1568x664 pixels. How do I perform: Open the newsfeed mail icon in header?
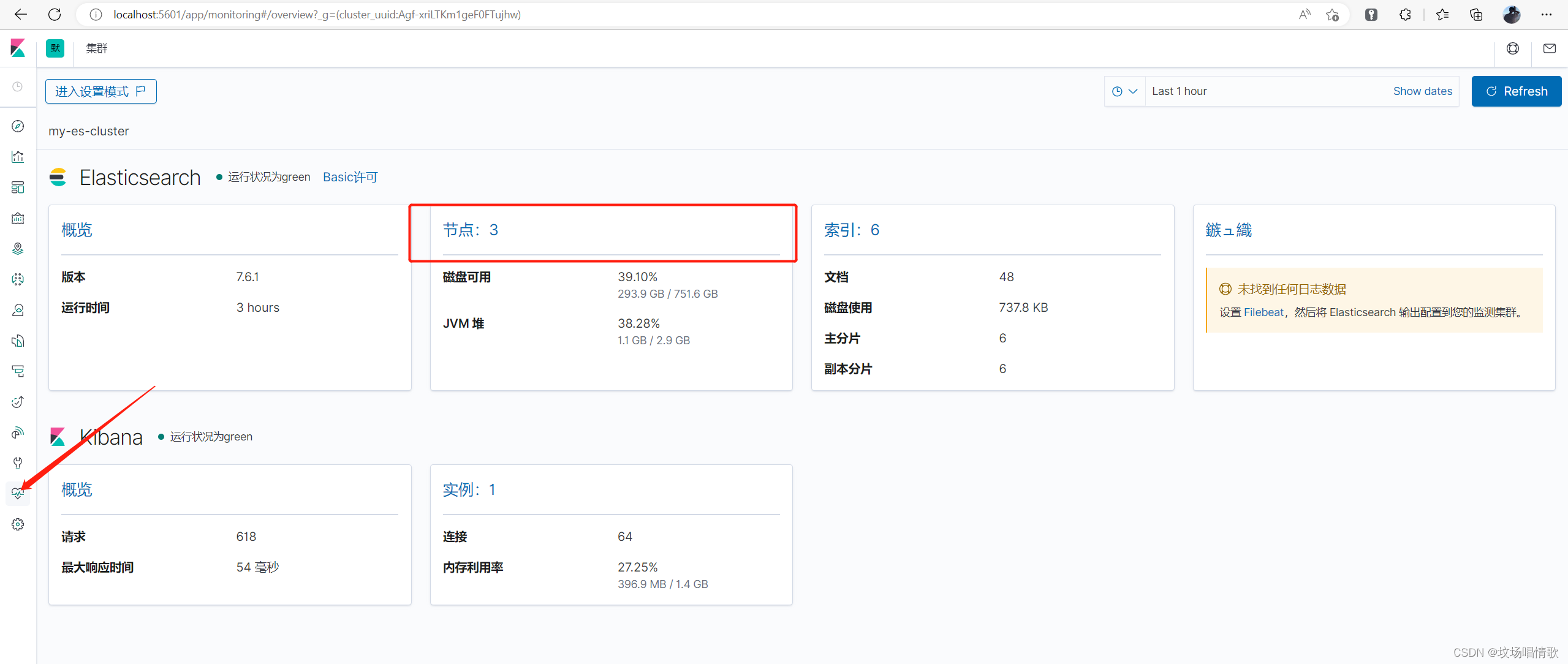click(1549, 48)
